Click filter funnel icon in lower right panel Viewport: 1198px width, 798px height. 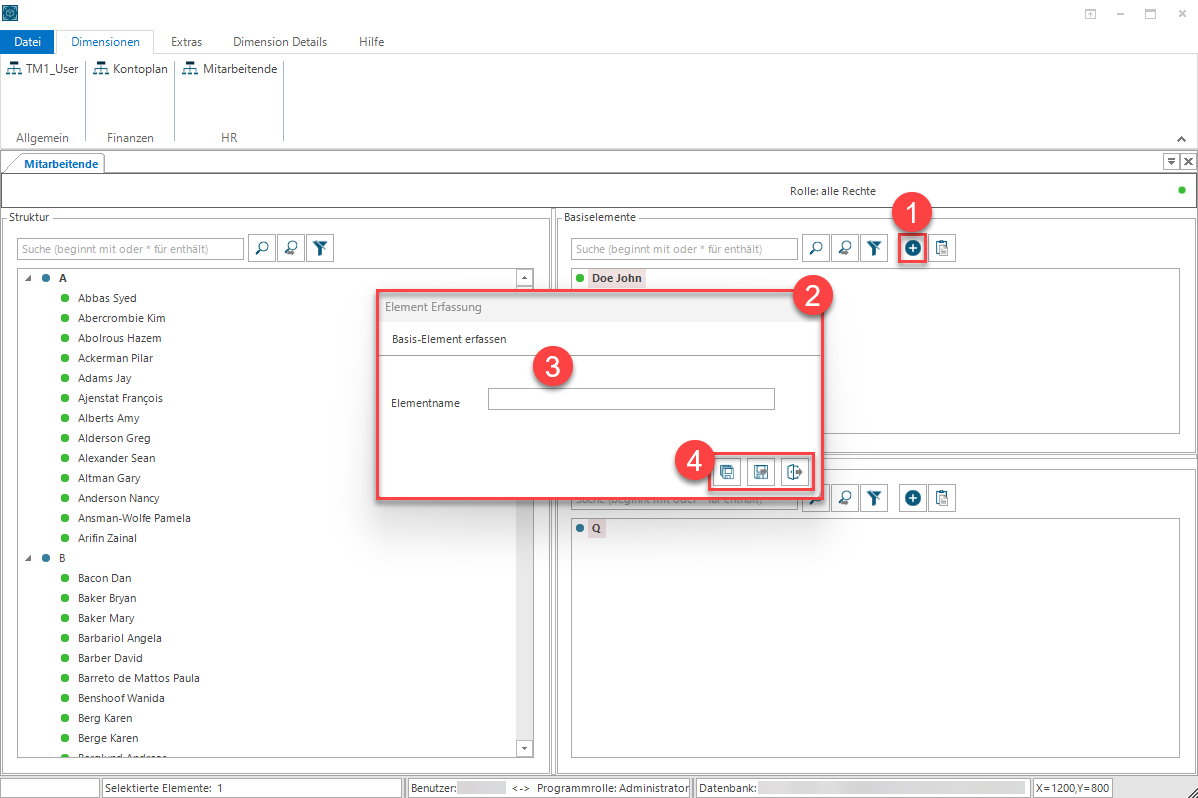tap(874, 498)
